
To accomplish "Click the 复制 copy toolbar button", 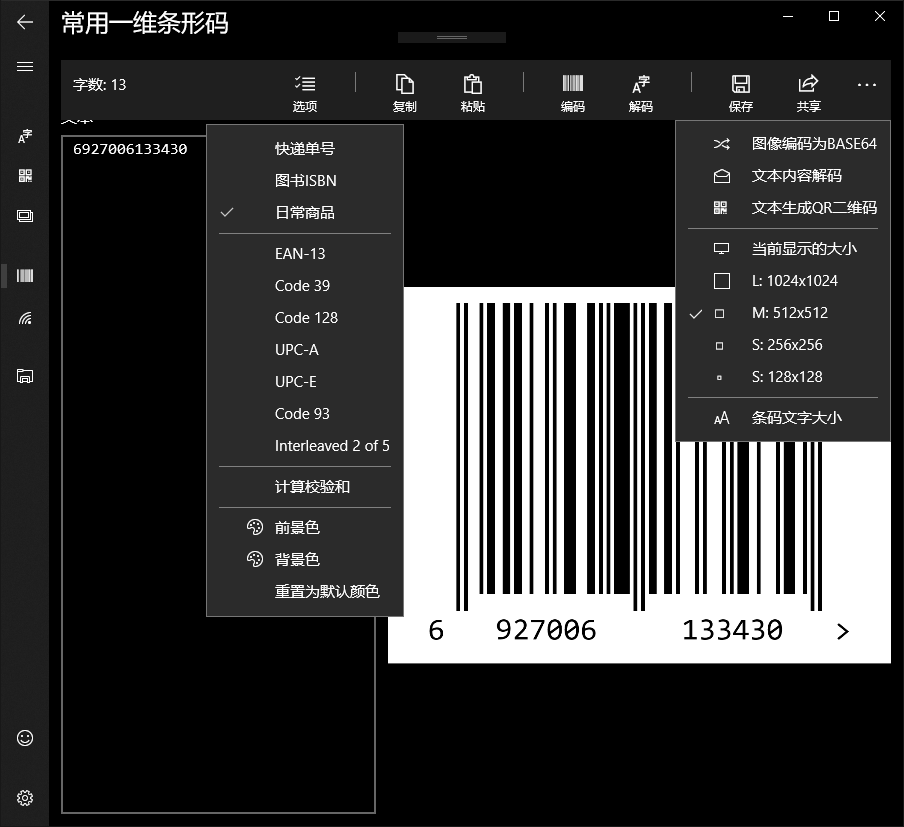I will (404, 93).
